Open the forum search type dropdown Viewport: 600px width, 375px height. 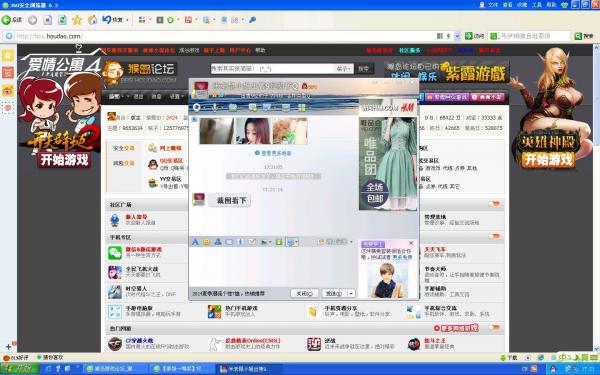[x=344, y=68]
